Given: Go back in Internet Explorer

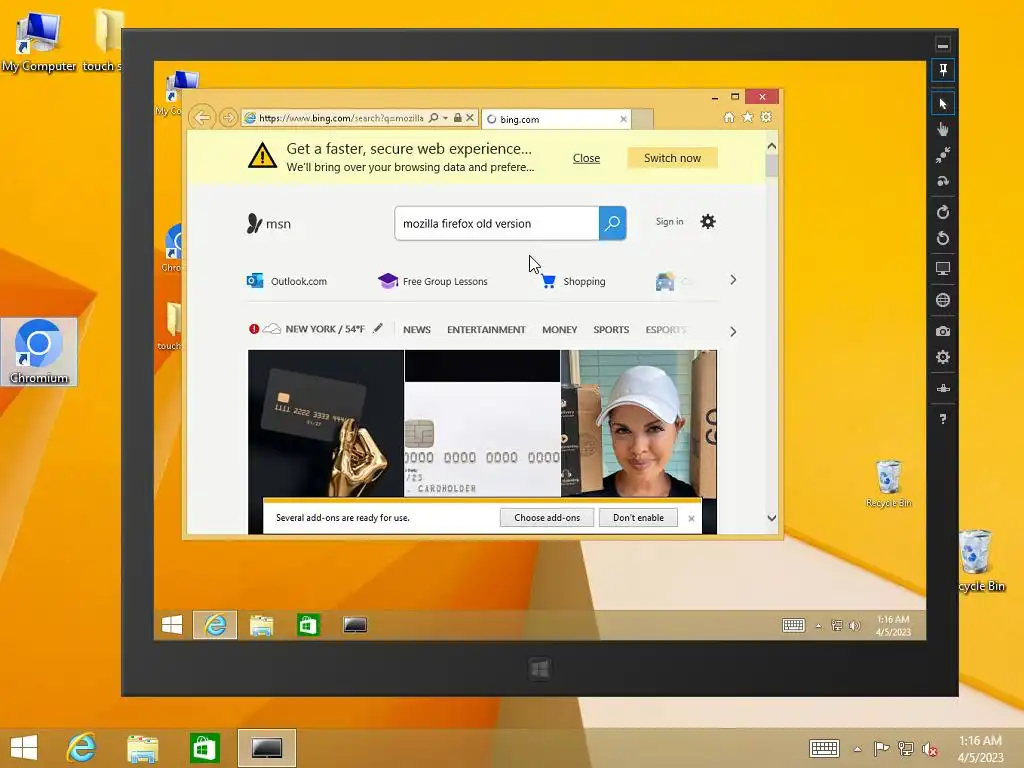Looking at the screenshot, I should (202, 118).
